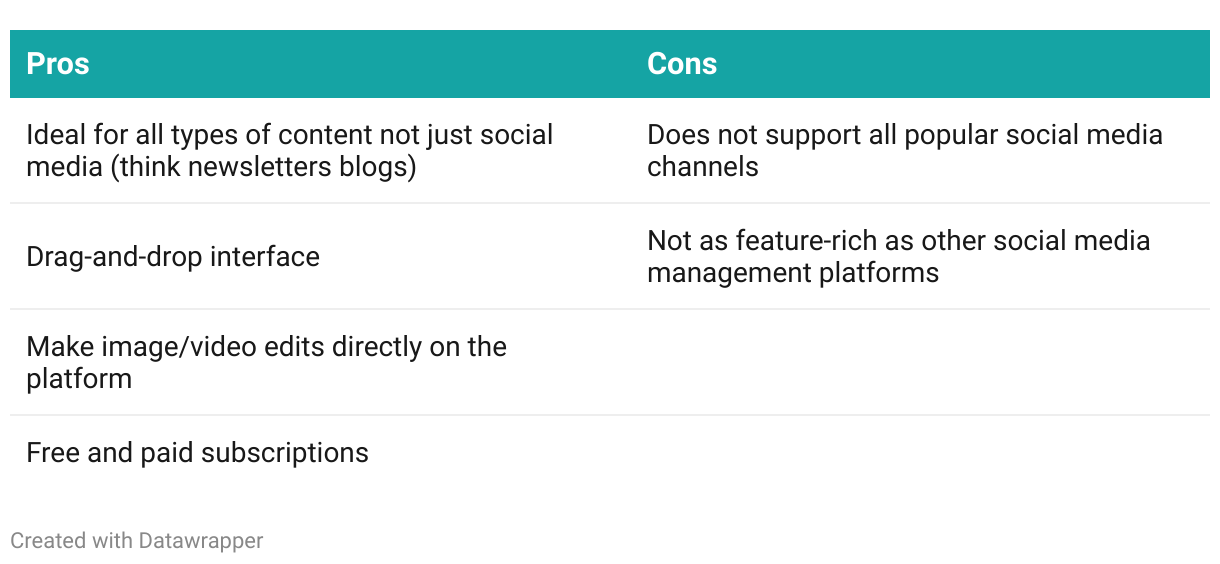Click the word "channels" in the Cons column
Image resolution: width=1220 pixels, height=564 pixels.
(702, 167)
